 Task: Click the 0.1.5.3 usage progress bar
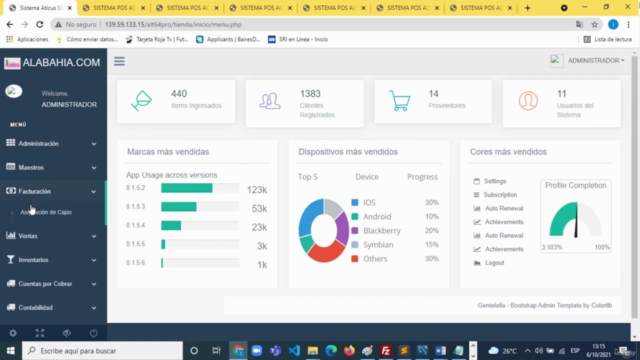click(x=200, y=207)
